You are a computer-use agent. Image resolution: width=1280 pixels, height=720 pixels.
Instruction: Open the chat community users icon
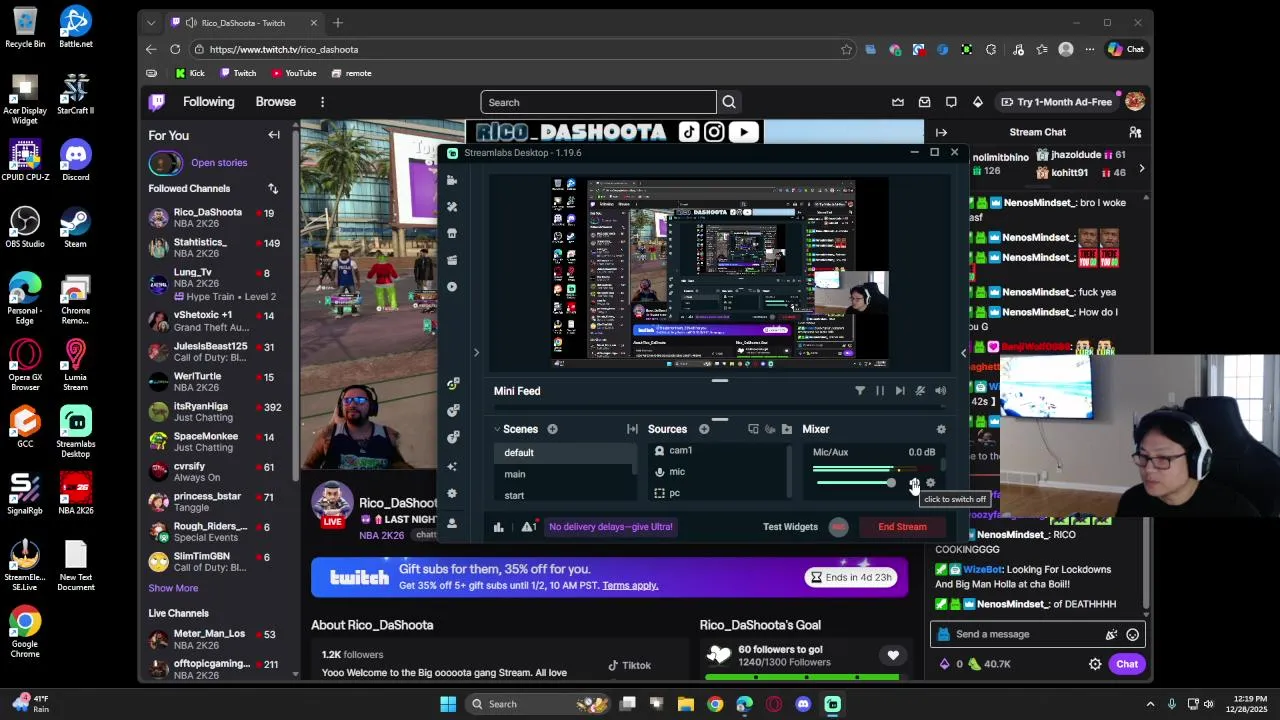point(1135,132)
